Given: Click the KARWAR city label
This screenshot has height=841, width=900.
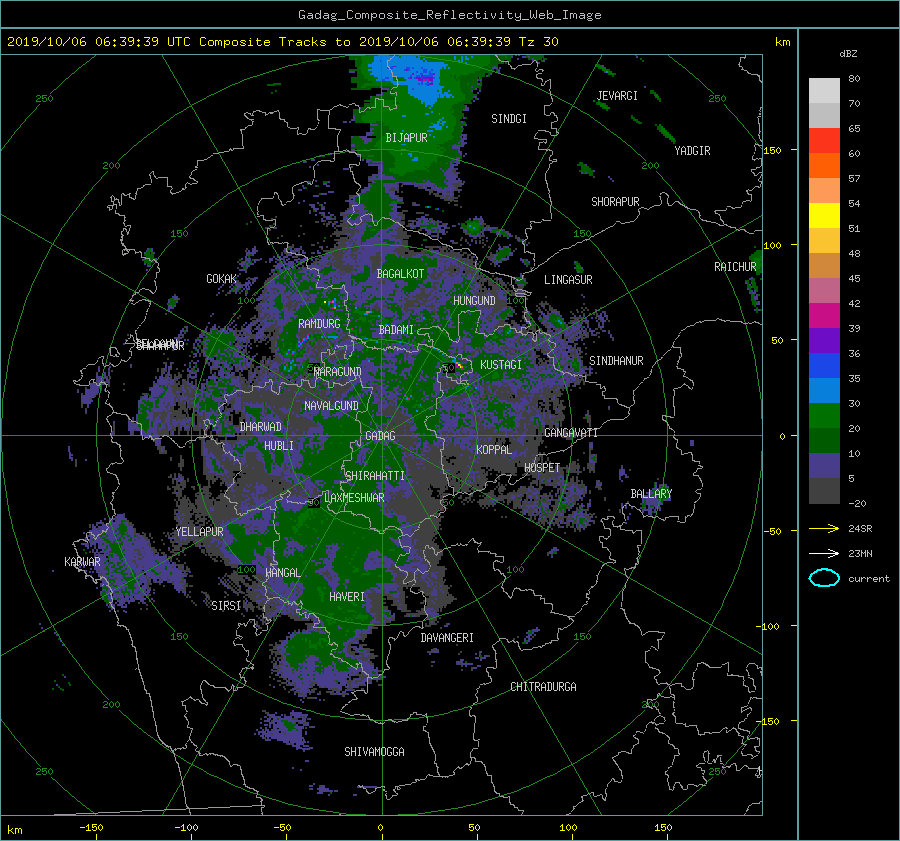Looking at the screenshot, I should click(x=82, y=561).
